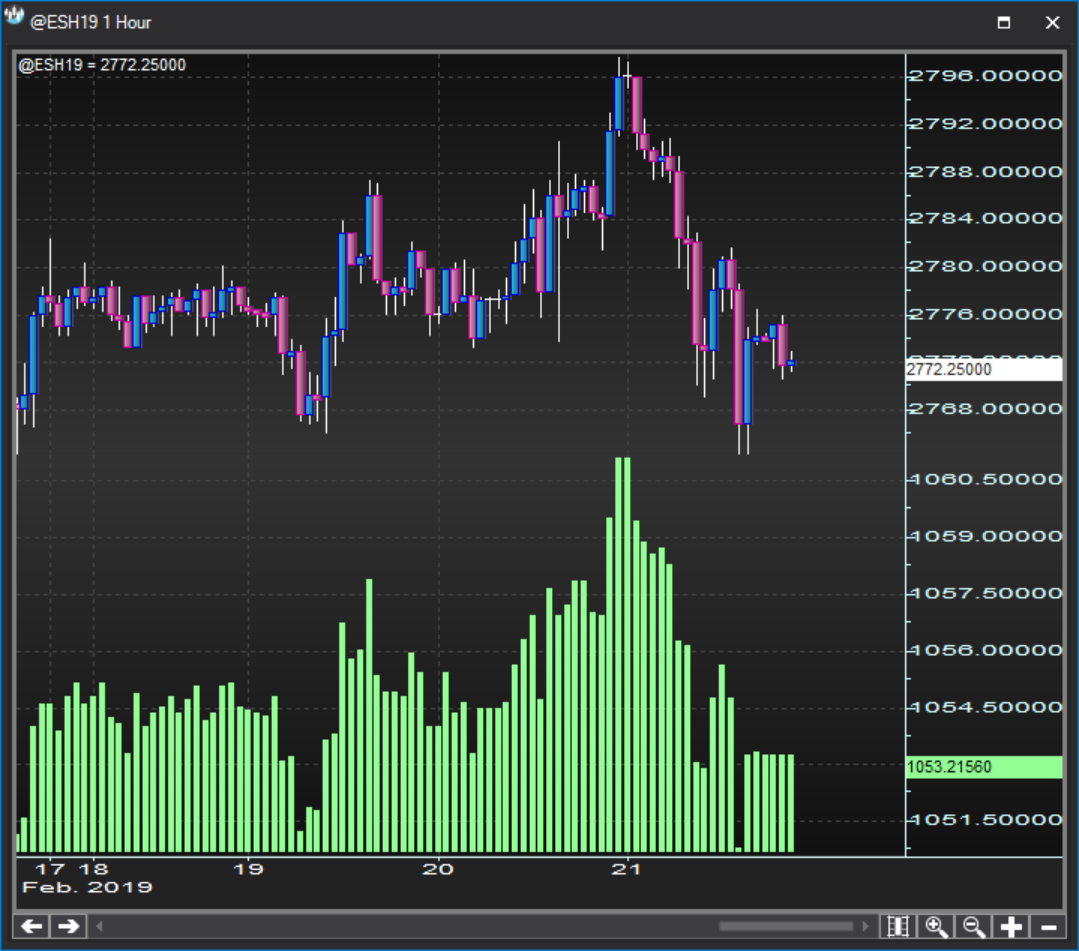
Task: Click the date label 17 on time axis
Action: [x=50, y=869]
